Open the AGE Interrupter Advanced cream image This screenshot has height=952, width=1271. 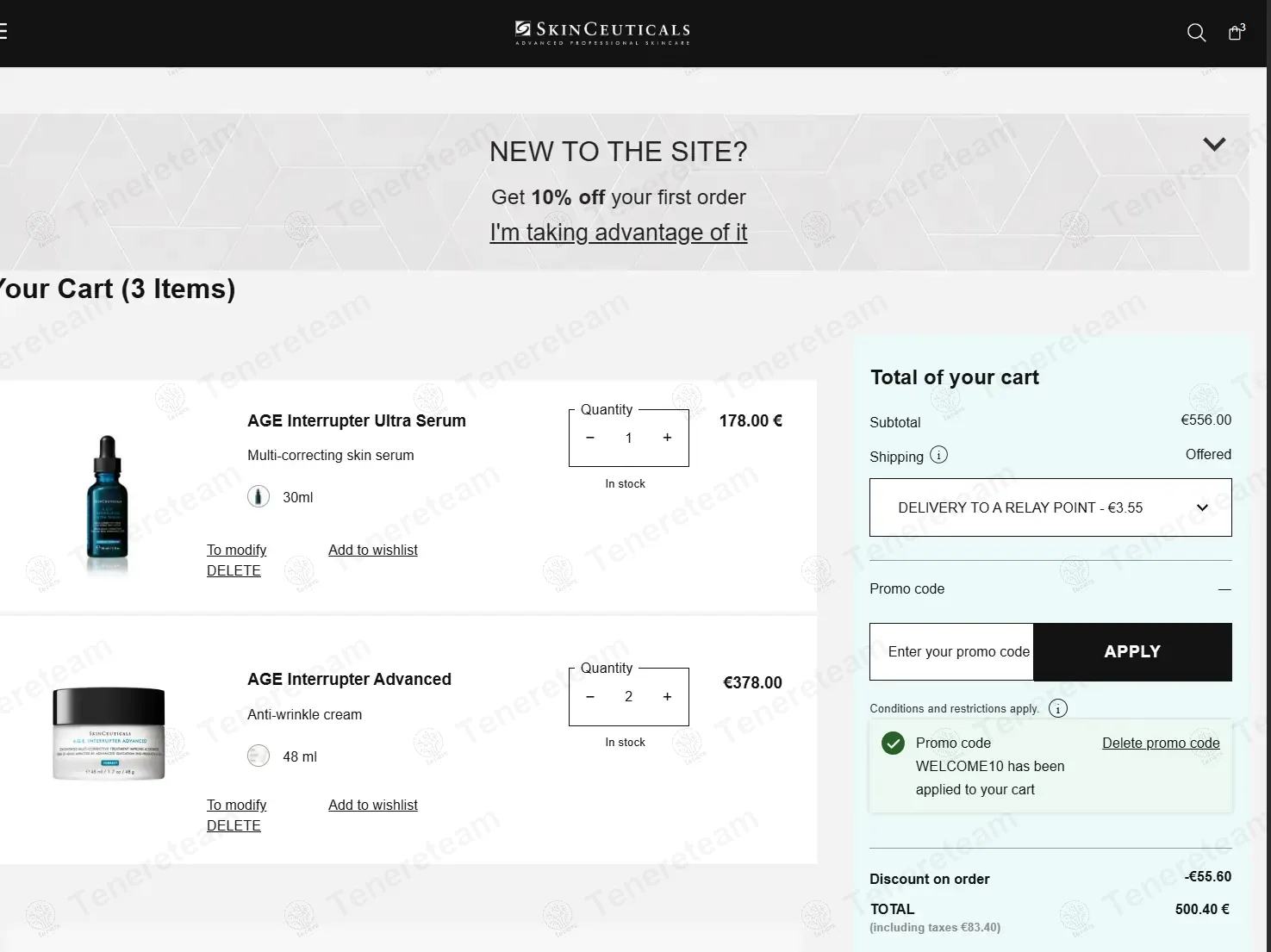[x=109, y=733]
